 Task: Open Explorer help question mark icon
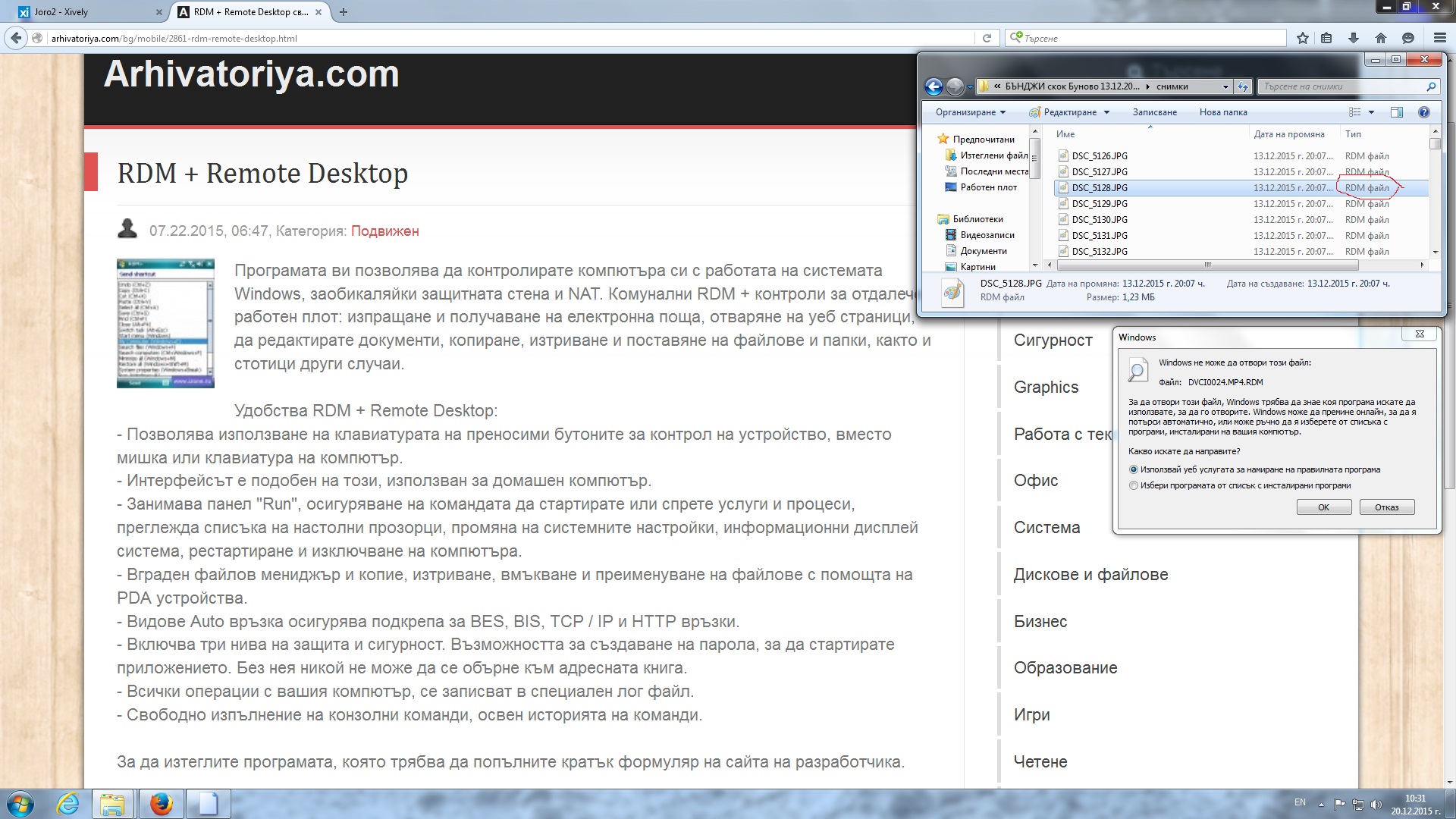[x=1423, y=112]
